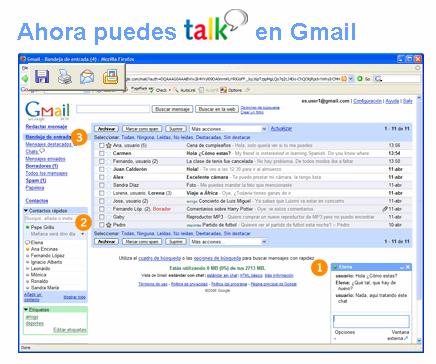The image size is (436, 364).
Task: Click the green Go button by the address bar
Action: [360, 79]
